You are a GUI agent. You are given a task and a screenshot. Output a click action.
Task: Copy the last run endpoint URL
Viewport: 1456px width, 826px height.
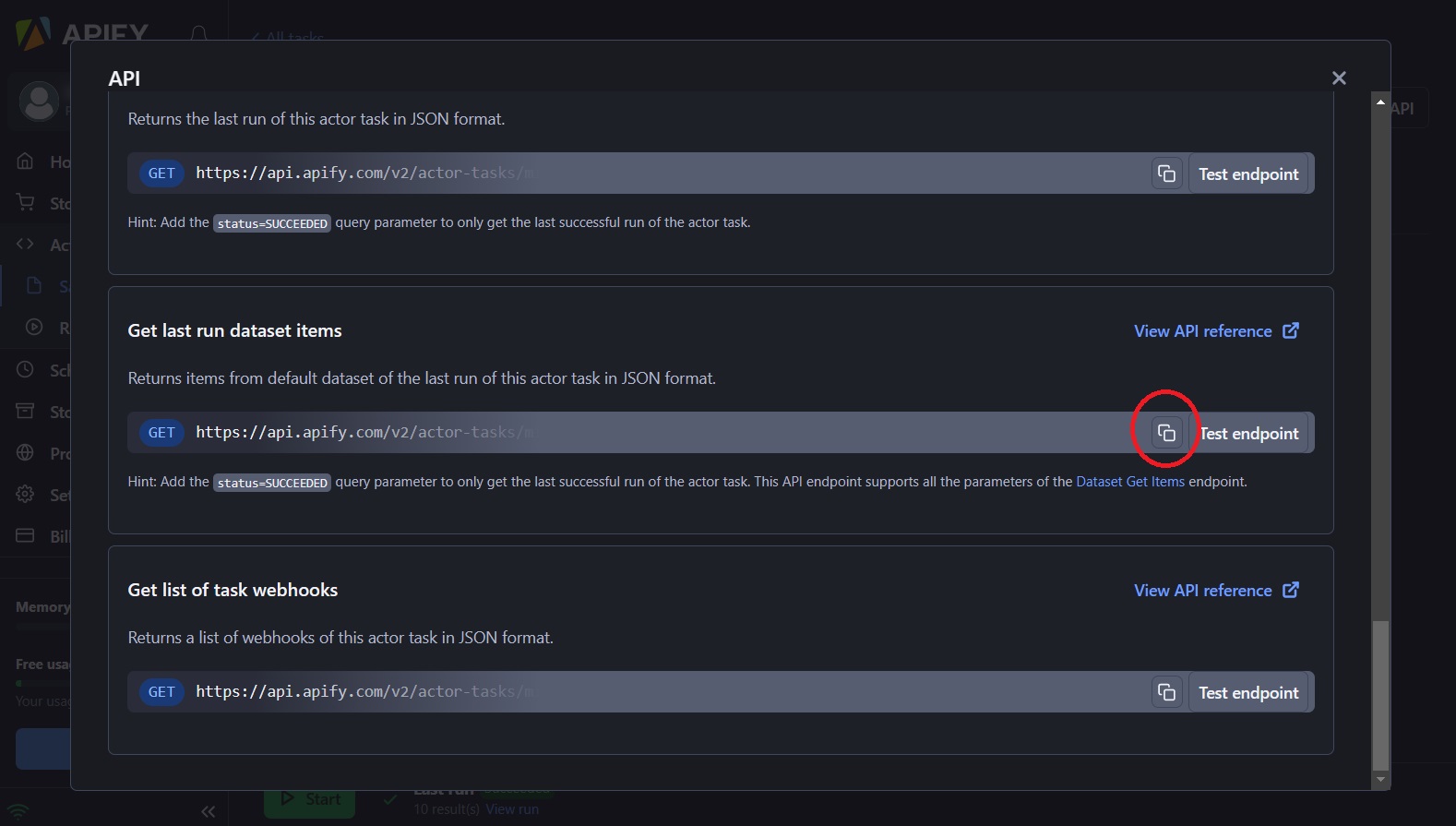click(1166, 174)
